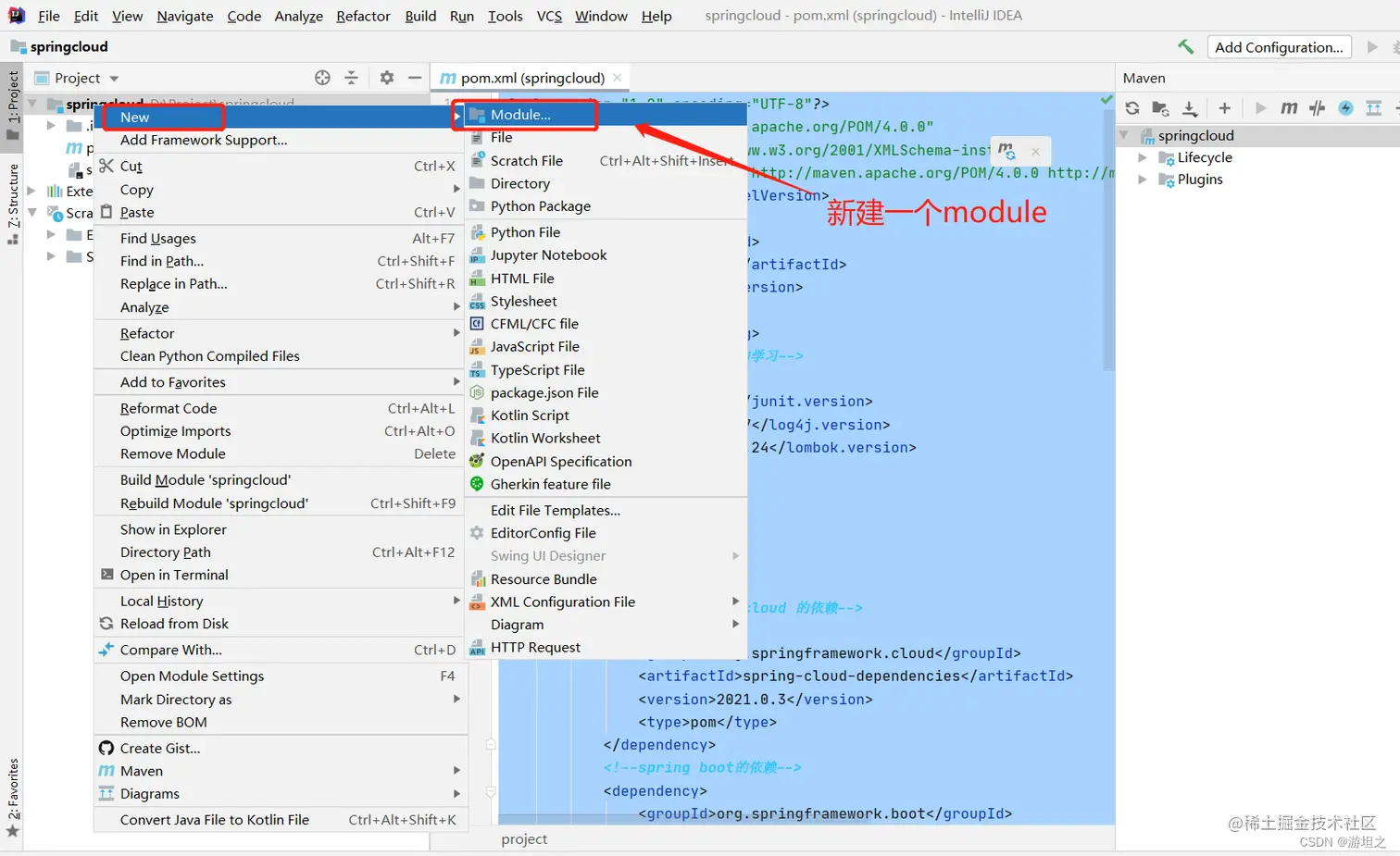Image resolution: width=1400 pixels, height=856 pixels.
Task: Open XML Configuration File submenu
Action: [606, 602]
